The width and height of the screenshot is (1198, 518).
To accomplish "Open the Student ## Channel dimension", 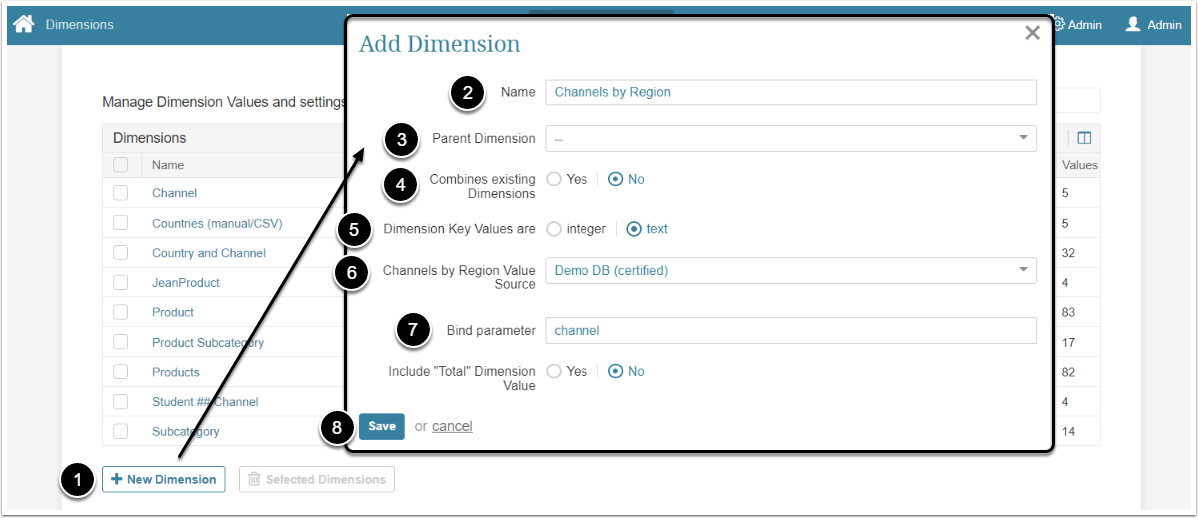I will [205, 402].
